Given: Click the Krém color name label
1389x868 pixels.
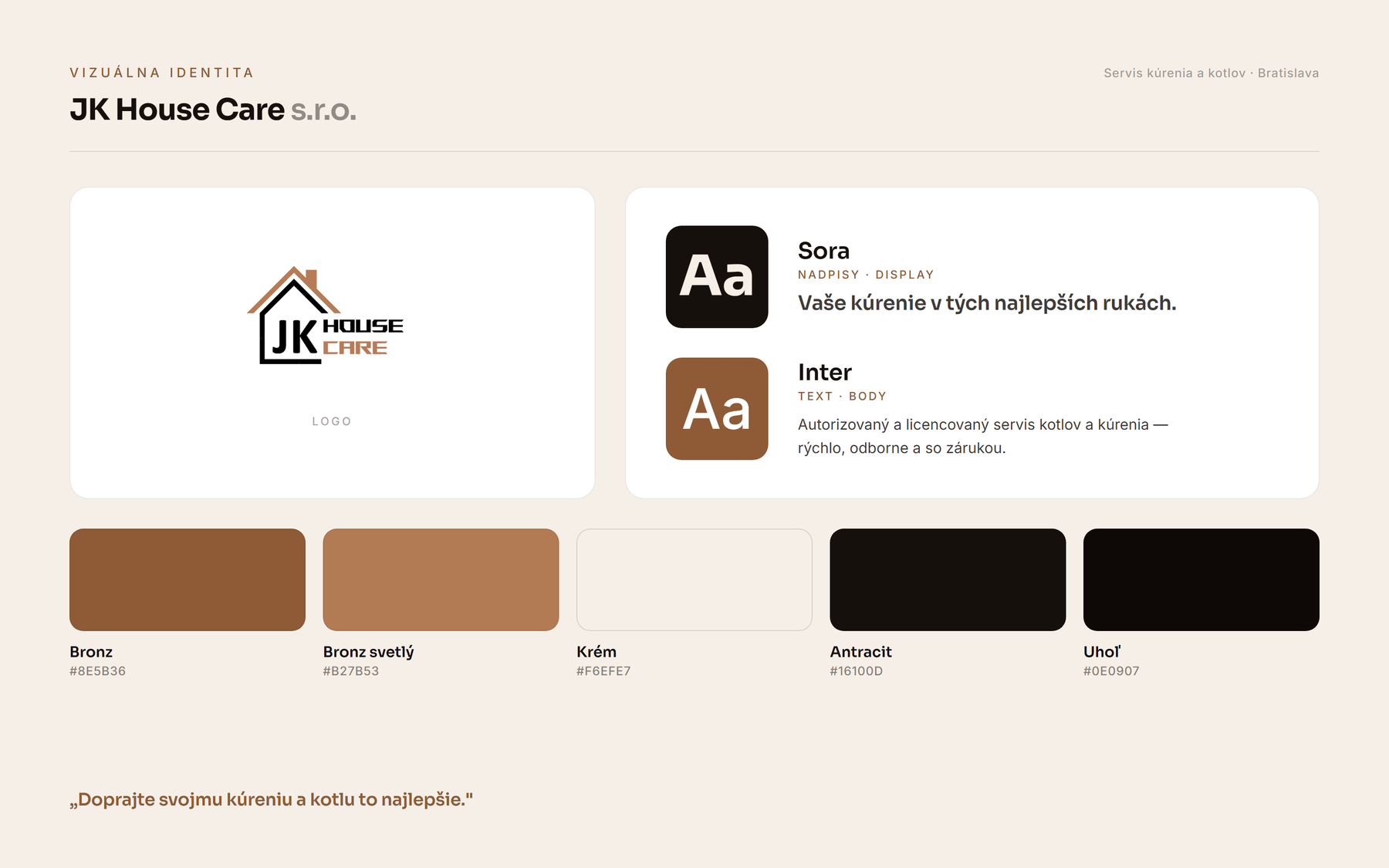Looking at the screenshot, I should coord(596,652).
